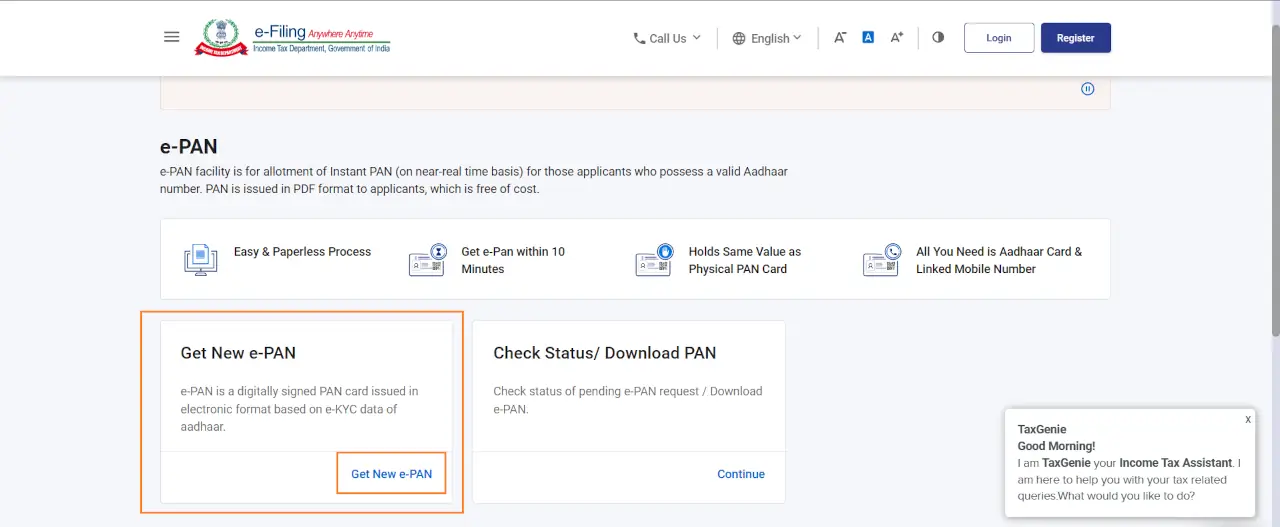
Task: Reset to default font size A icon
Action: tap(868, 37)
